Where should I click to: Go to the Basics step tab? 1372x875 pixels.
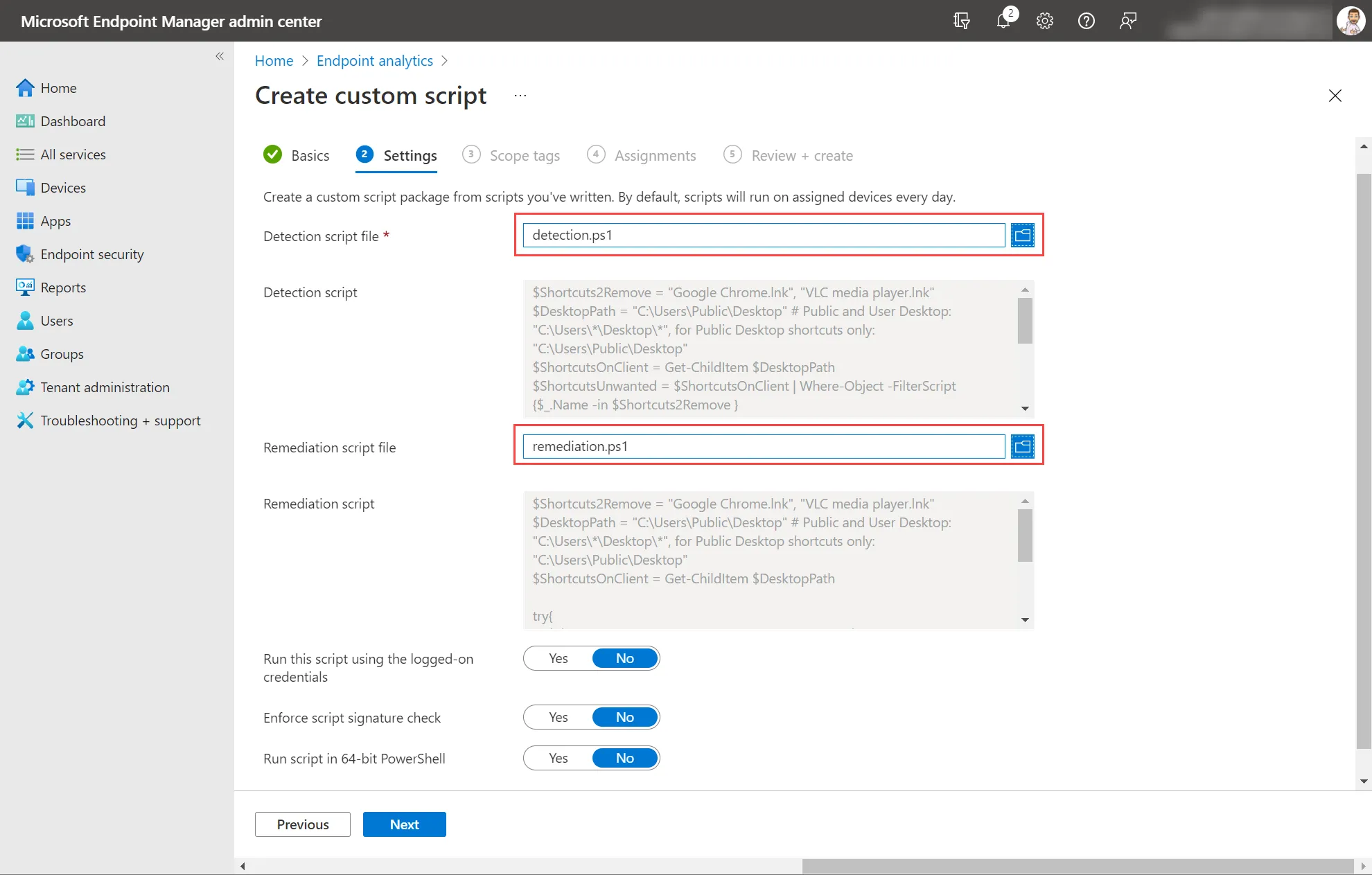tap(297, 155)
